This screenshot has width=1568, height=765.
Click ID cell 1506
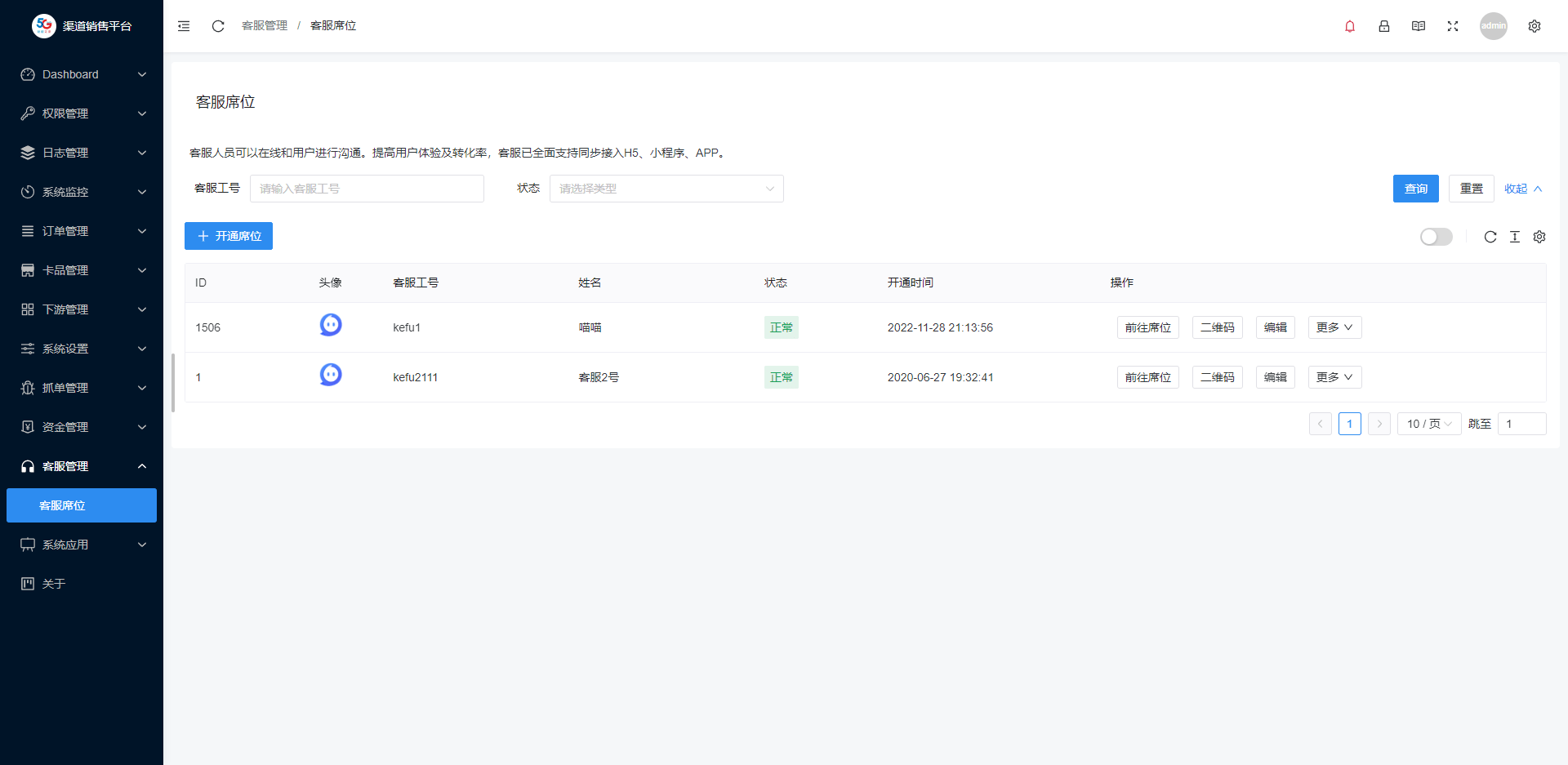(208, 327)
